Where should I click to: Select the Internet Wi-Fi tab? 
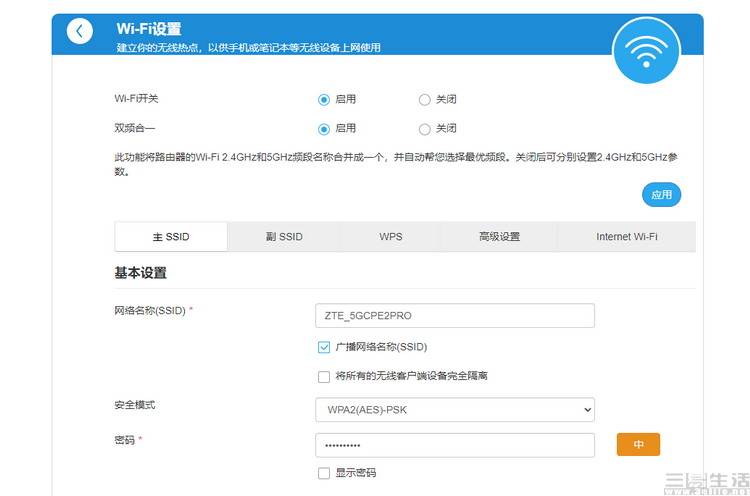(x=626, y=237)
